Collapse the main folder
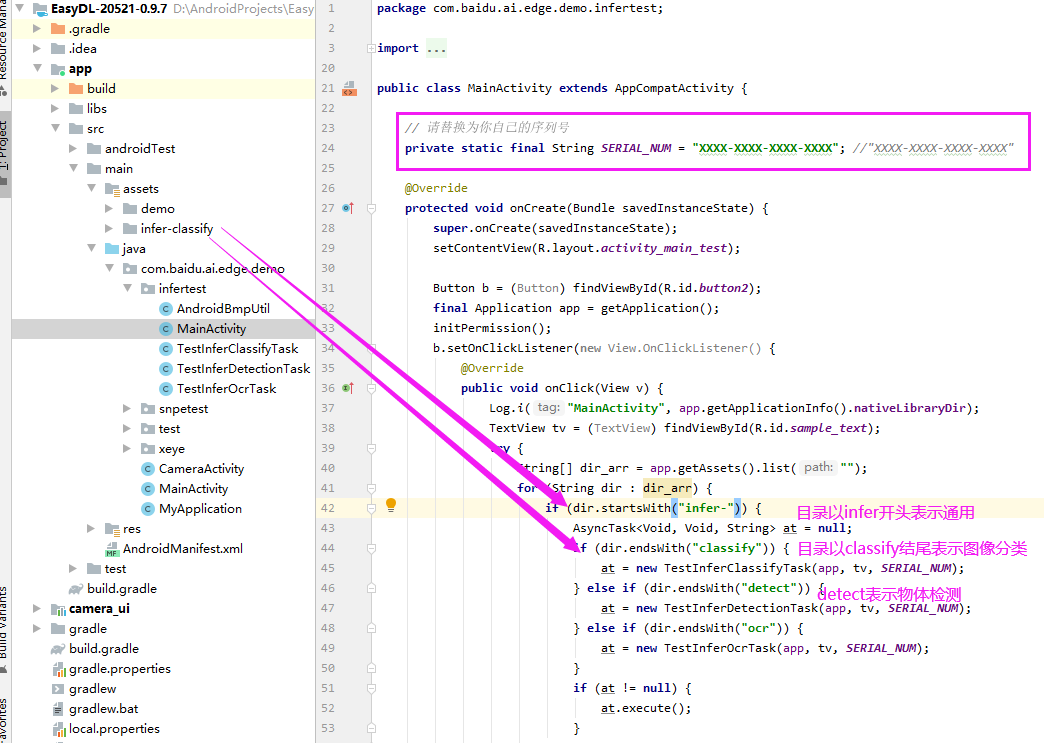This screenshot has width=1044, height=743. pos(73,168)
